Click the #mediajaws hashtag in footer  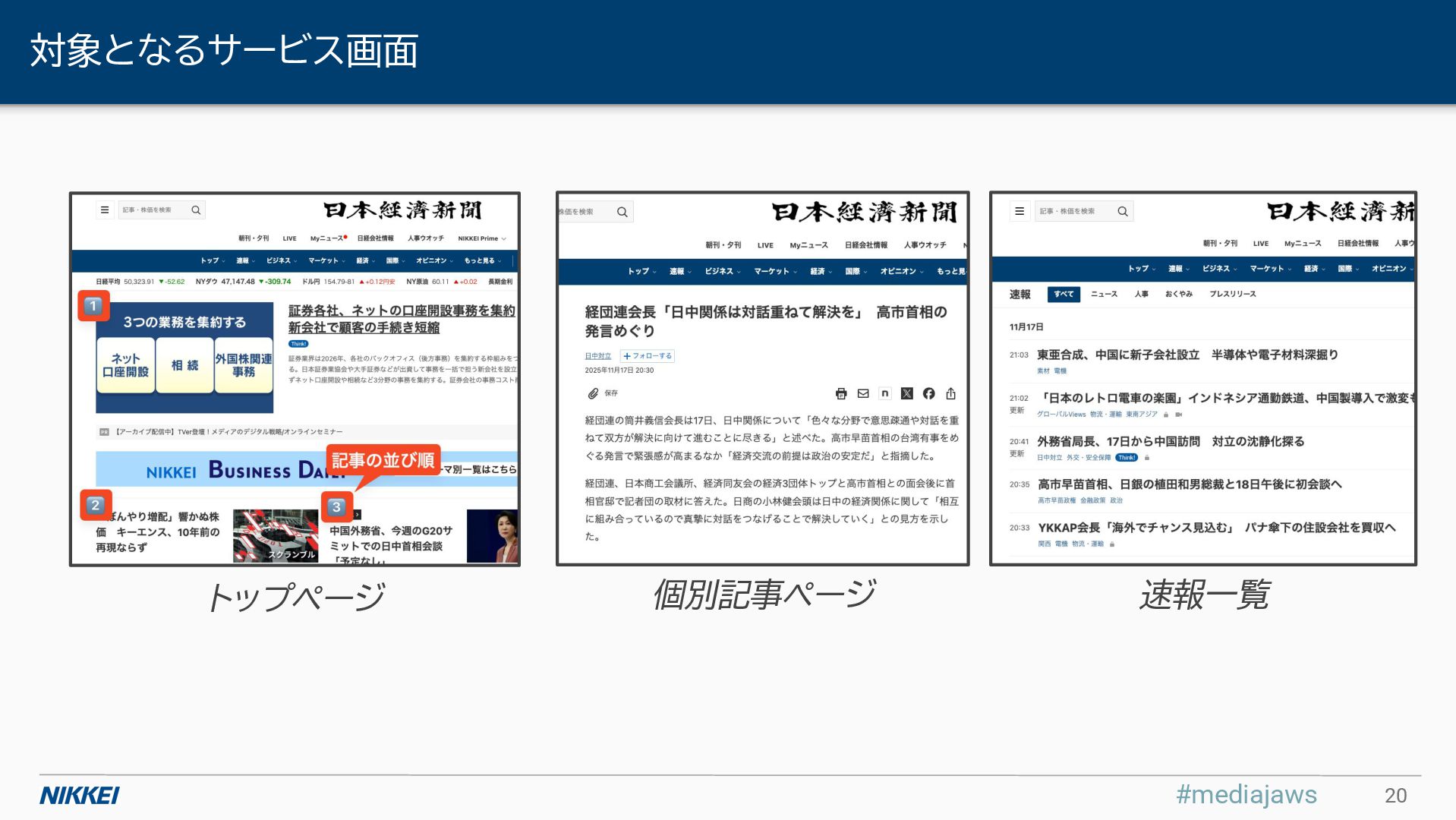[x=1246, y=795]
